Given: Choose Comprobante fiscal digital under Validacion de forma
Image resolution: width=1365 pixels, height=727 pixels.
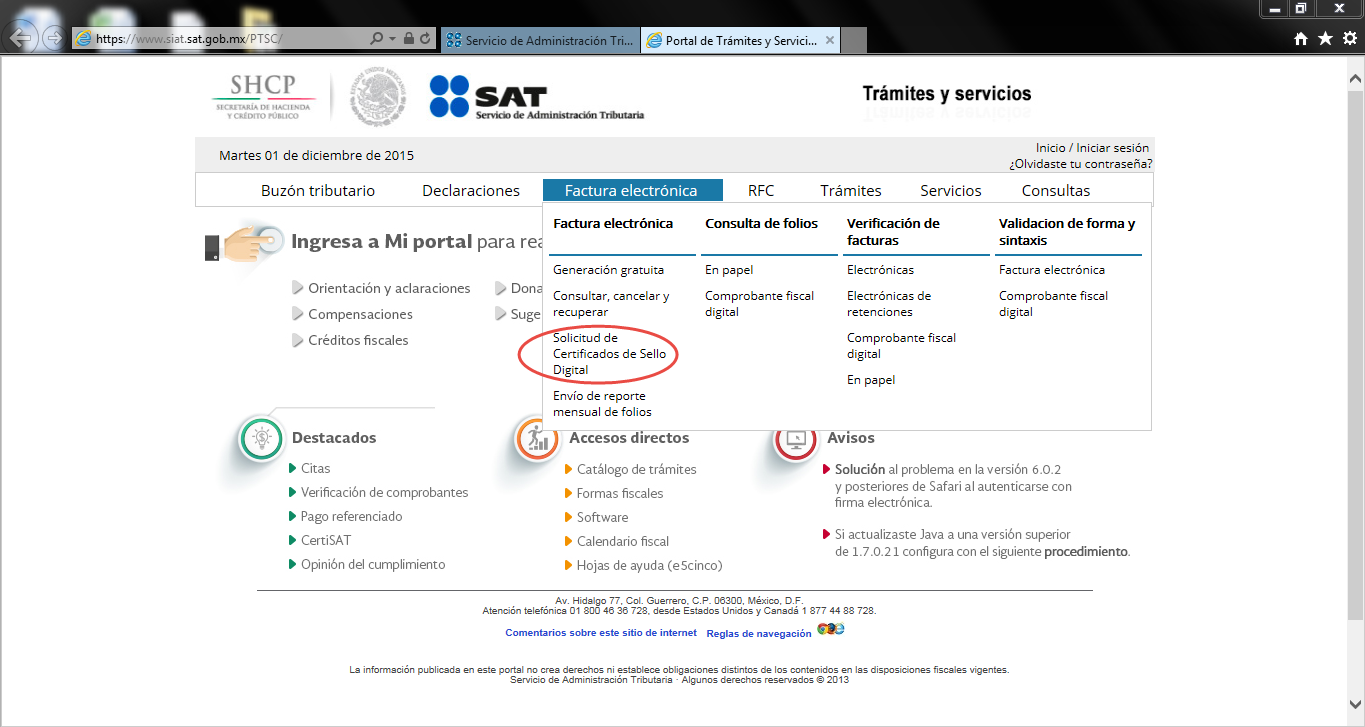Looking at the screenshot, I should point(1053,304).
